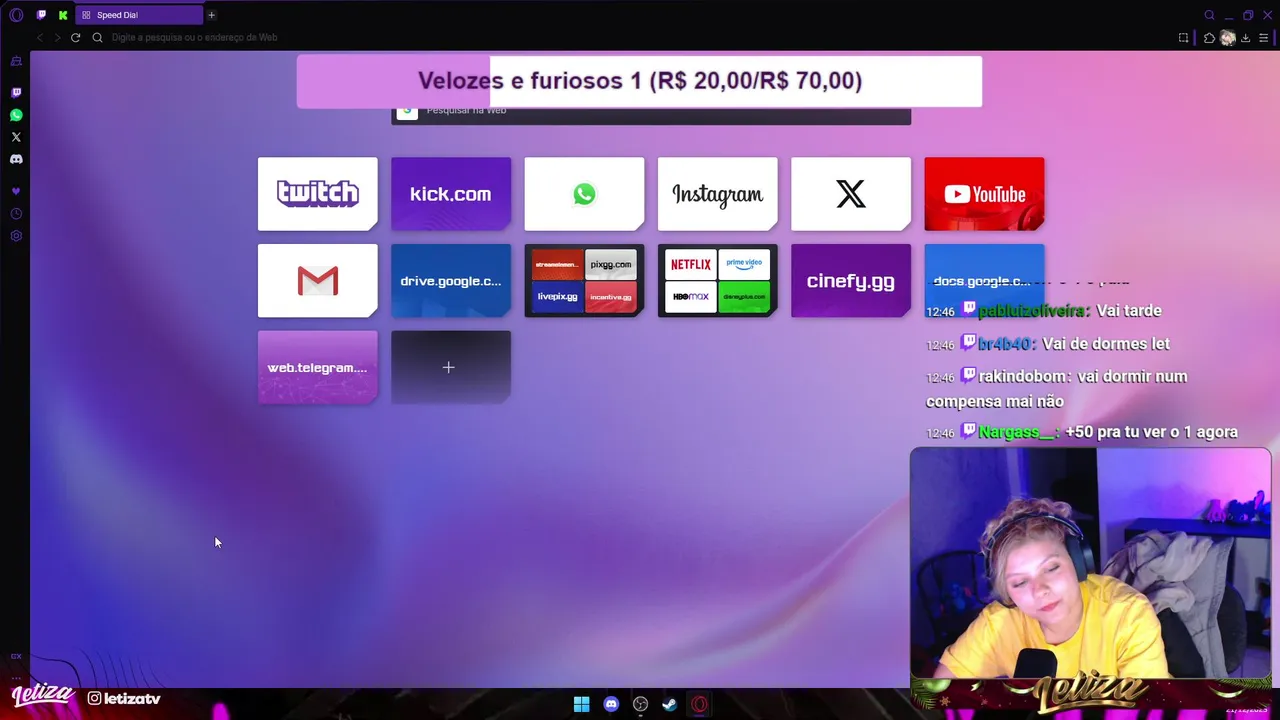Open the Opera GX main menu logo
The width and height of the screenshot is (1280, 720).
pyautogui.click(x=16, y=15)
